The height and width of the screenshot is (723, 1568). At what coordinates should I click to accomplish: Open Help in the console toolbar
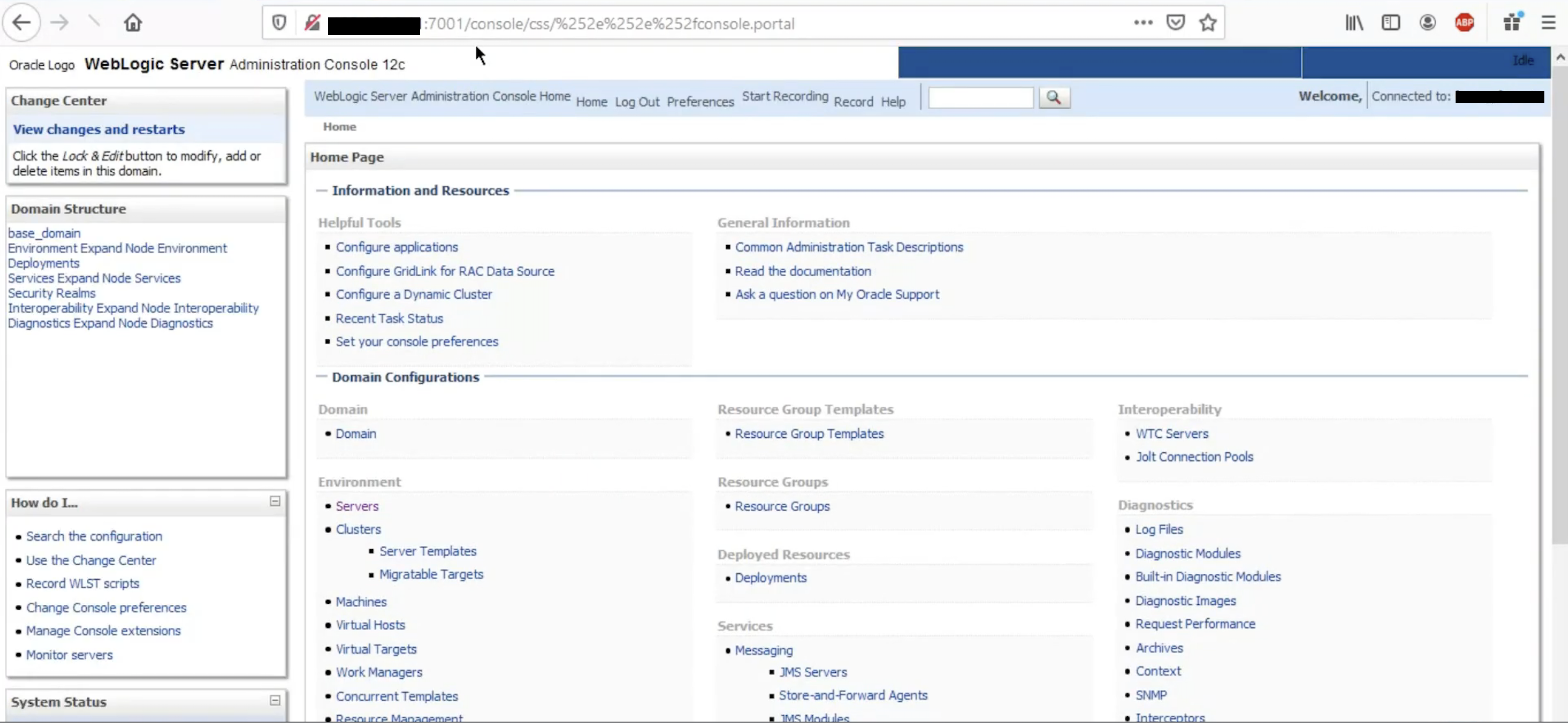coord(893,102)
